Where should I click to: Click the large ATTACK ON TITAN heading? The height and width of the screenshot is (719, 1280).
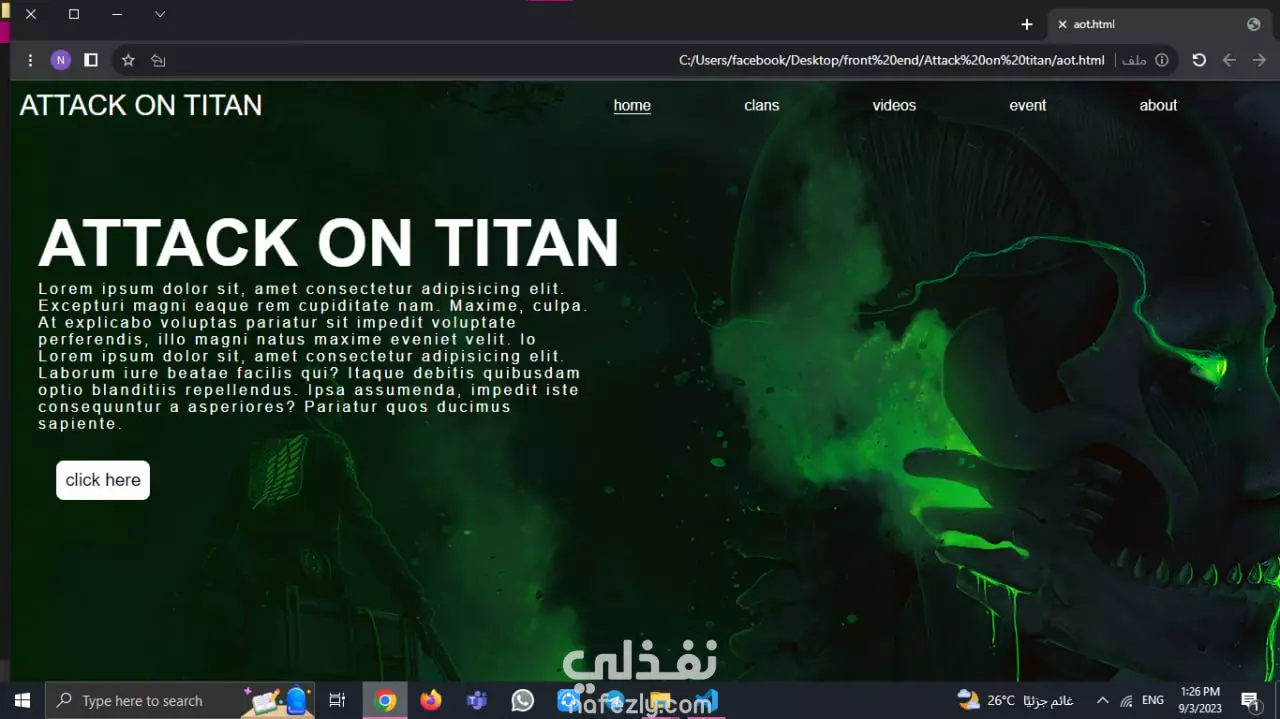point(329,243)
